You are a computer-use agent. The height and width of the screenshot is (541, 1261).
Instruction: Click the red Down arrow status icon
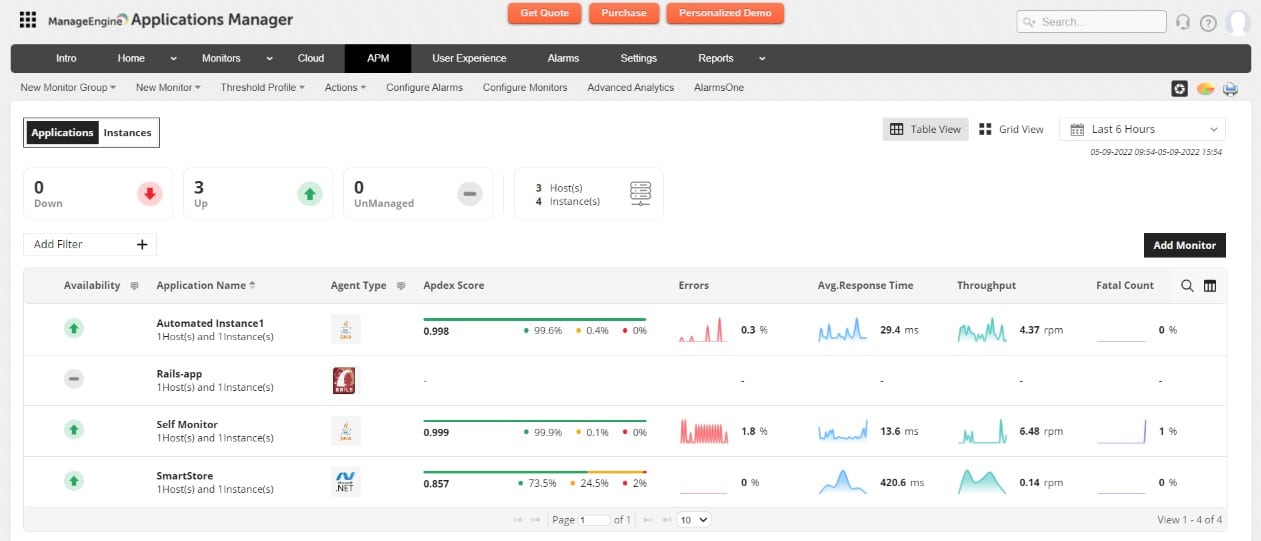tap(150, 194)
